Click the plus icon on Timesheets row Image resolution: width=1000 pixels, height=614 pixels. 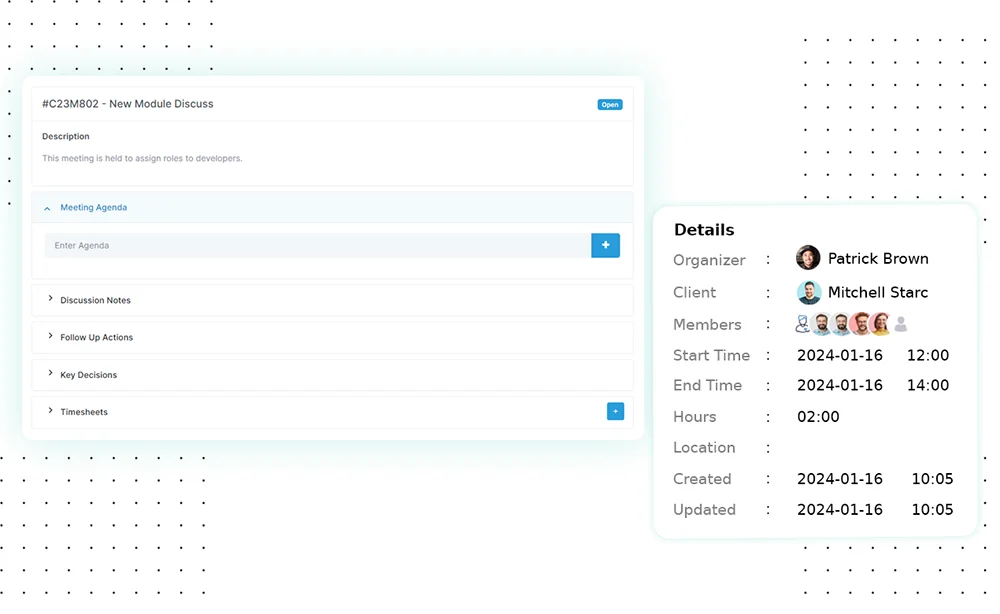[615, 411]
